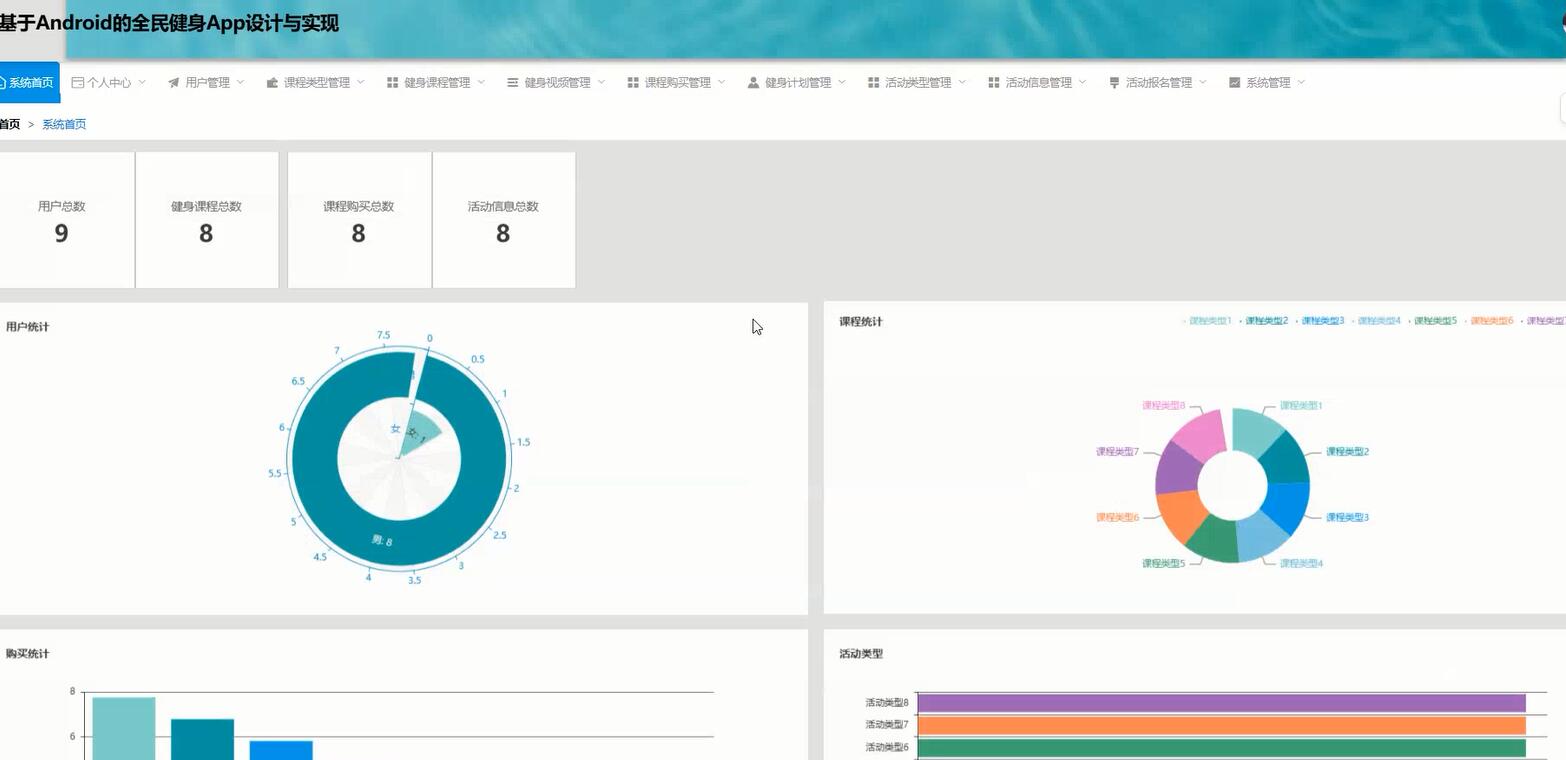Click the 活动类型 panel title
The height and width of the screenshot is (760, 1566).
tap(861, 654)
